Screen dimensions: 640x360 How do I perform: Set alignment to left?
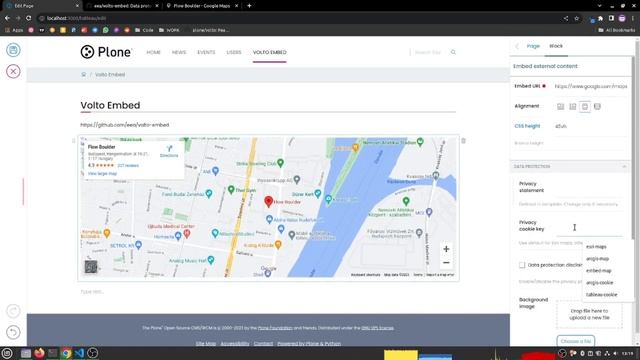click(560, 107)
